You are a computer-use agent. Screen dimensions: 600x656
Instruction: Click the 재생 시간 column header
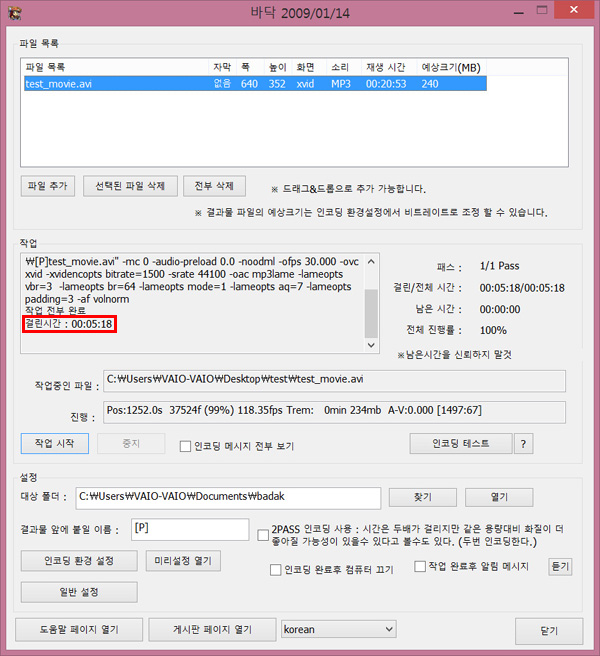click(x=386, y=67)
